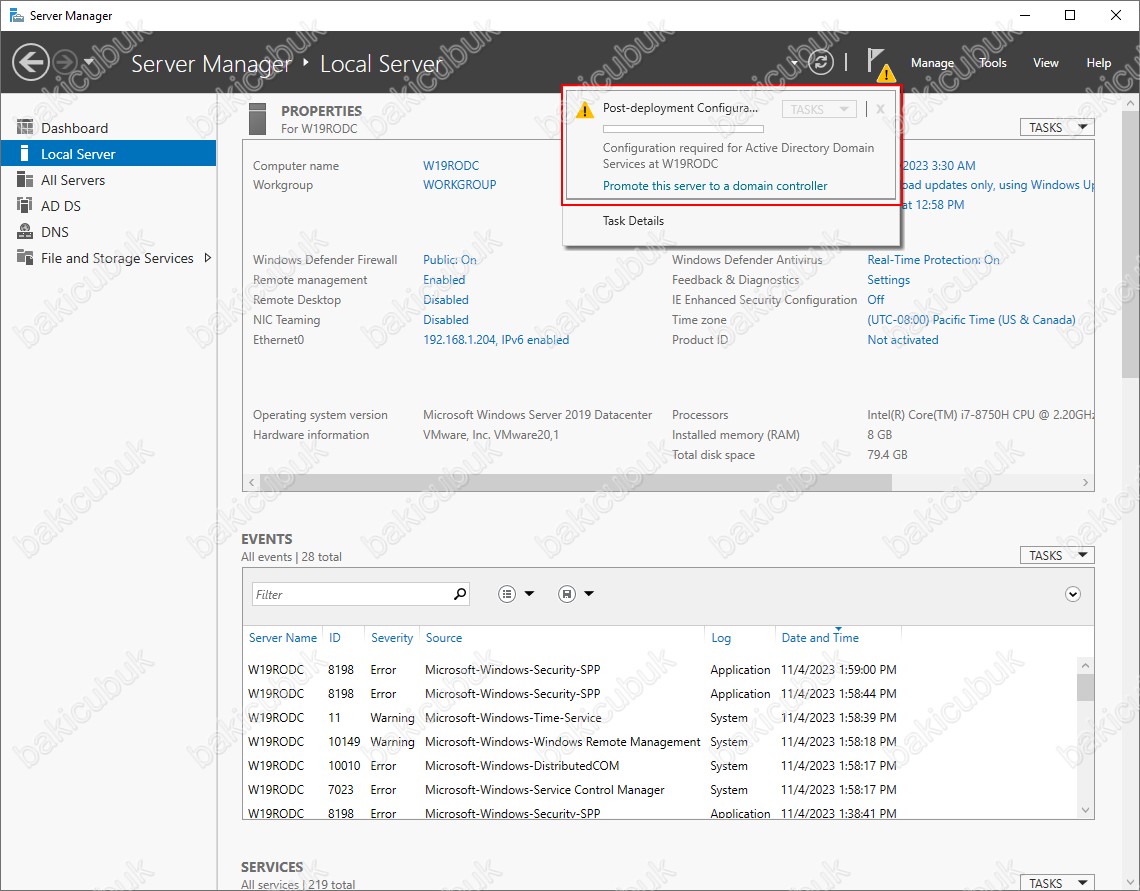Click the yellow warning icon in notification
Screen dimensions: 1140x891
(585, 110)
